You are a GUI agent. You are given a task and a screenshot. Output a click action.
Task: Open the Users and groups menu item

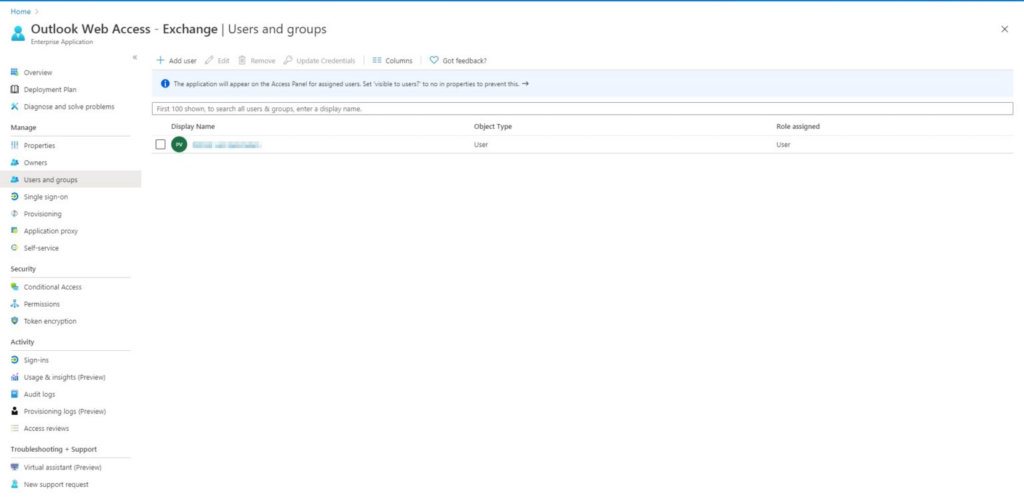point(71,180)
